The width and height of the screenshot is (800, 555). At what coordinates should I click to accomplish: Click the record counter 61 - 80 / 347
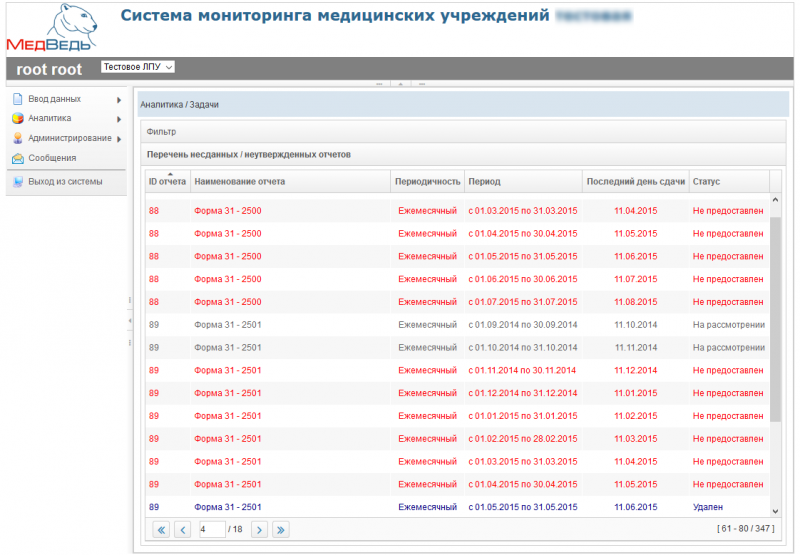coord(746,528)
